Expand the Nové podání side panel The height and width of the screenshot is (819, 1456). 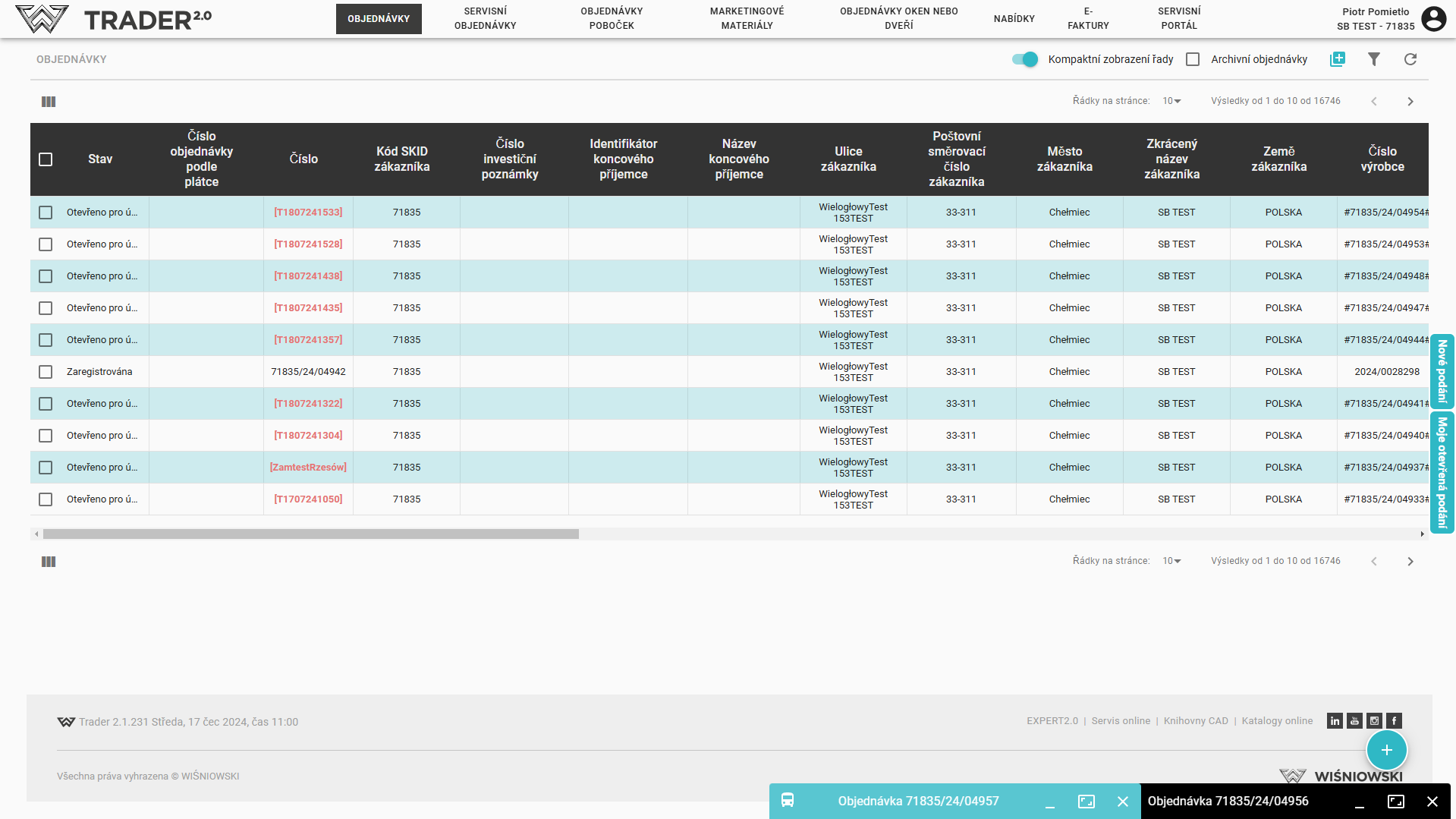coord(1442,371)
